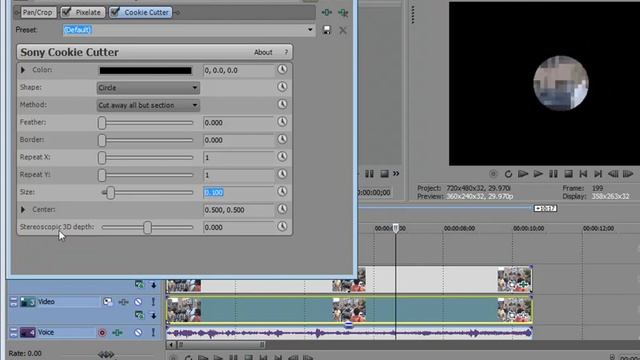This screenshot has width=640, height=360.
Task: Enable keyframe animation for Border
Action: (x=282, y=139)
